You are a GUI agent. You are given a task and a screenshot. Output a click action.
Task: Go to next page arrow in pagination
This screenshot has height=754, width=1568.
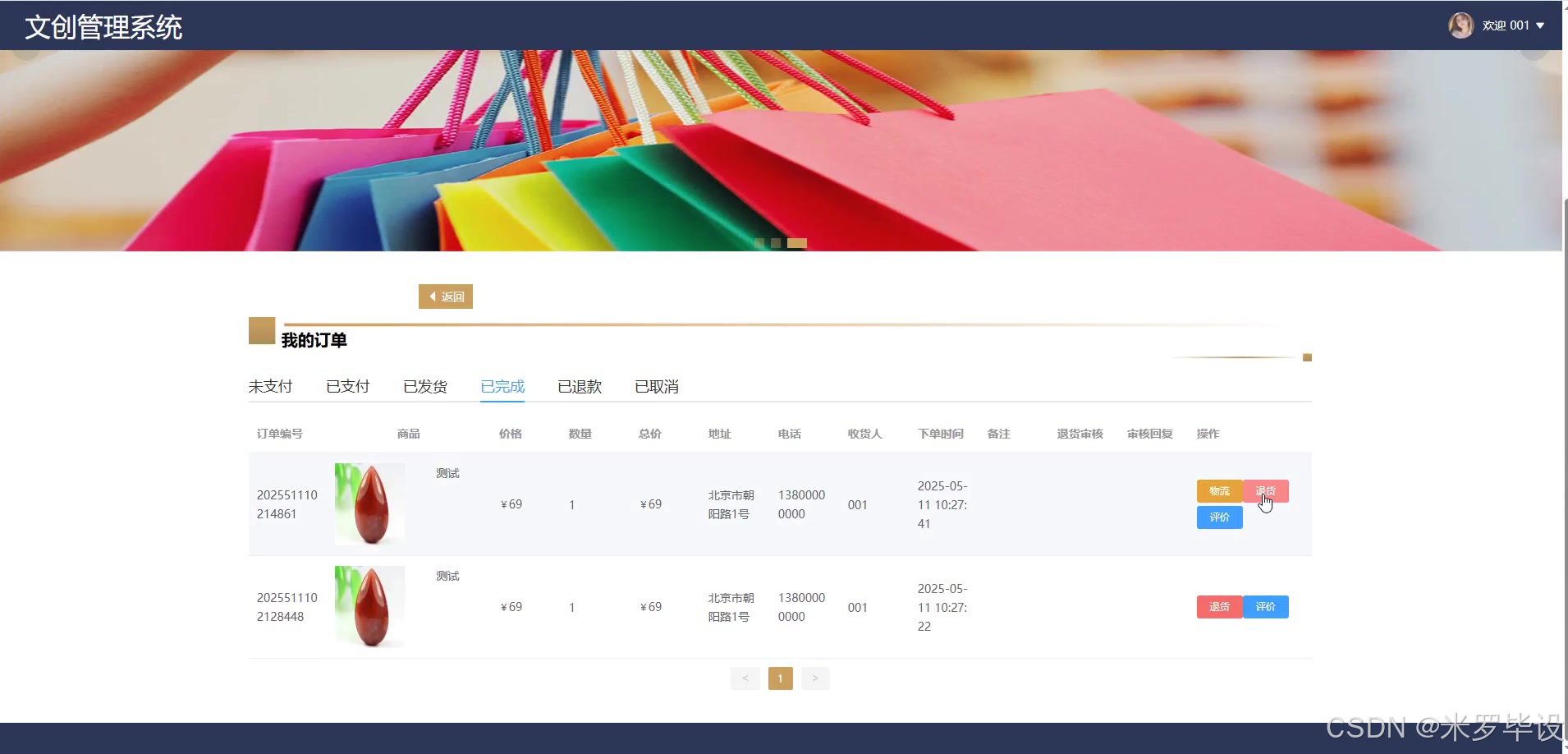tap(815, 678)
